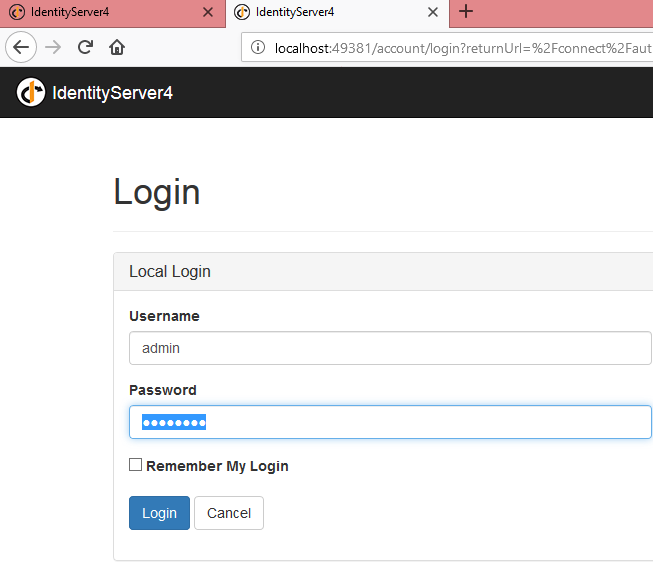The width and height of the screenshot is (653, 572).
Task: Reload the page with the refresh icon
Action: pyautogui.click(x=85, y=47)
